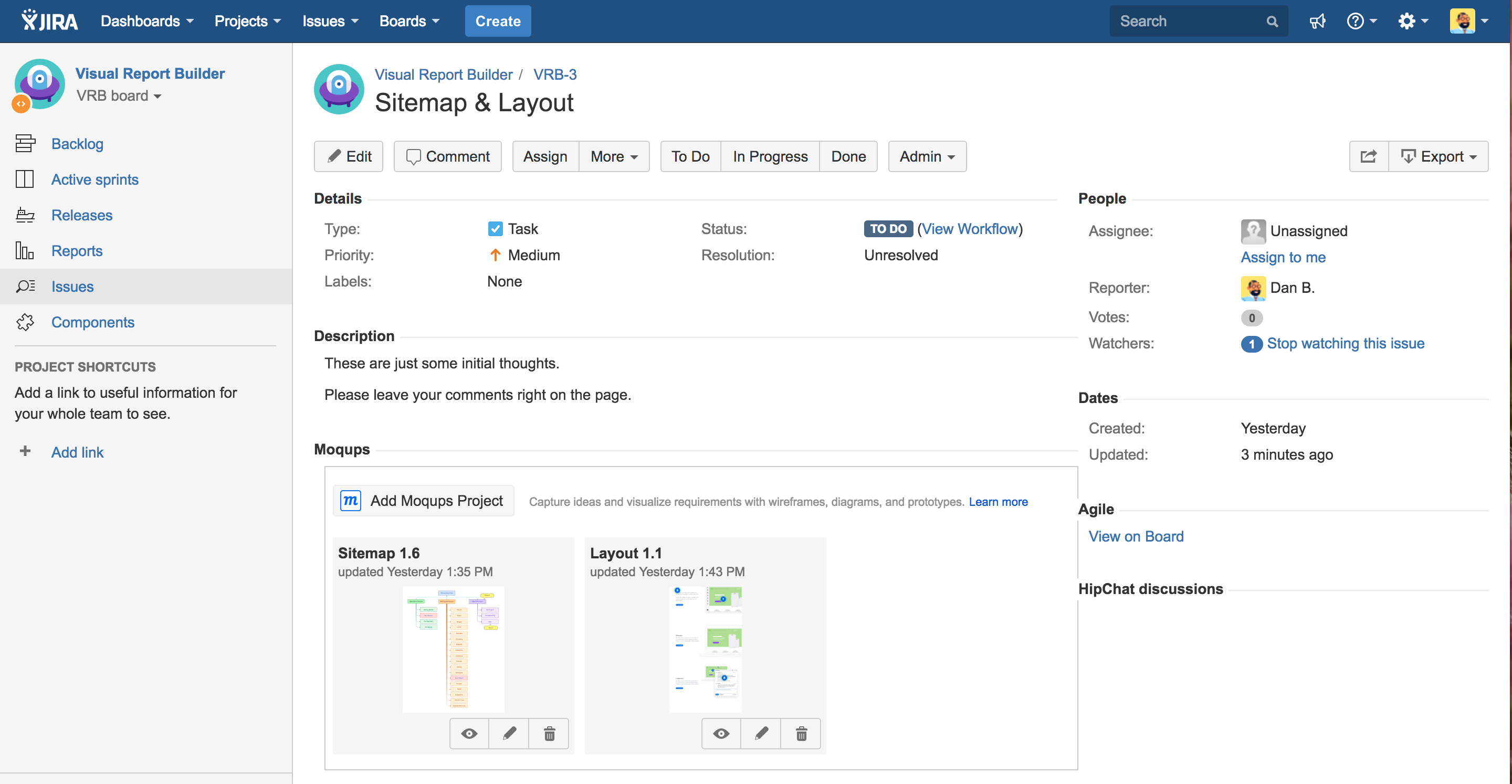Click the Add link shortcut
The width and height of the screenshot is (1512, 784).
pos(77,452)
